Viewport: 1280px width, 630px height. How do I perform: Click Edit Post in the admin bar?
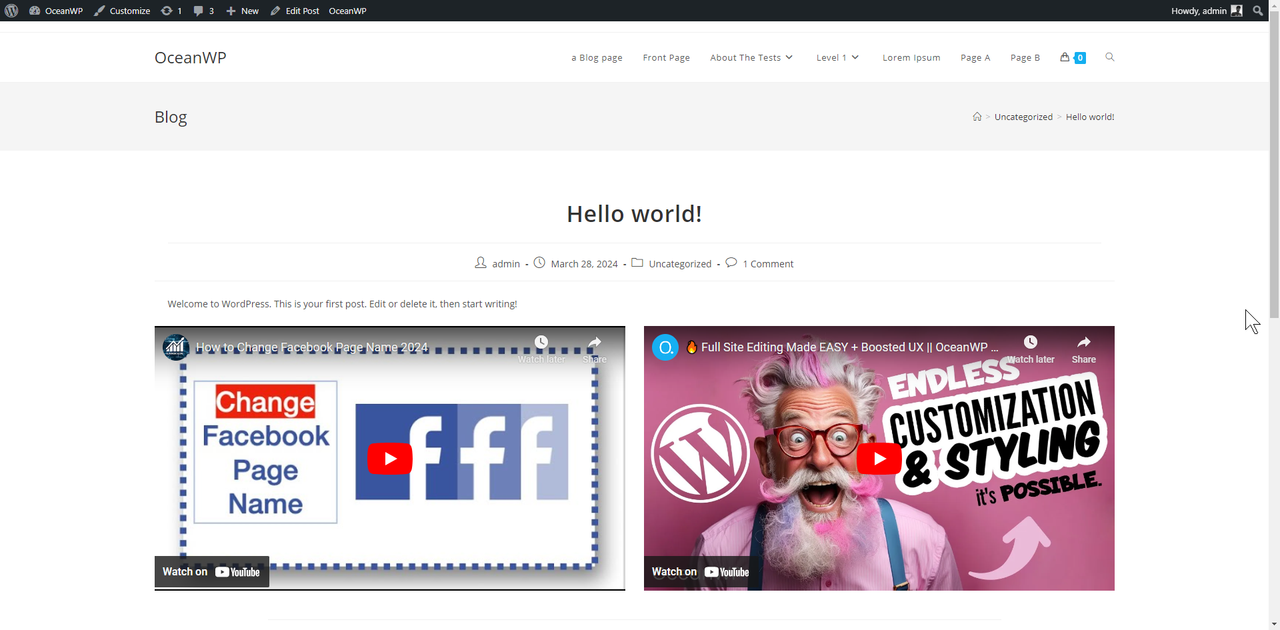tap(295, 10)
